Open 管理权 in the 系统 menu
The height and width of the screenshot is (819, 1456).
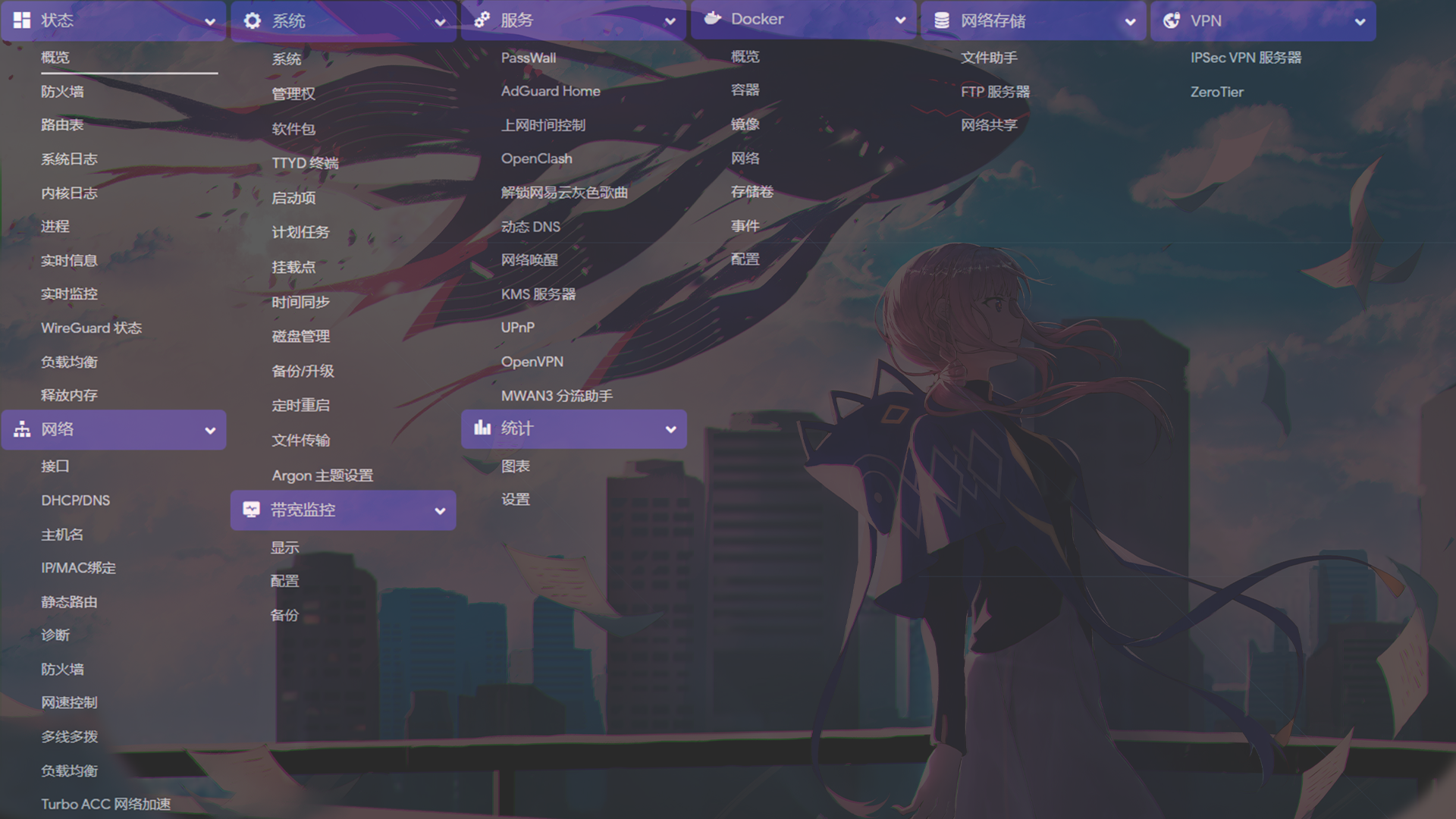coord(293,94)
